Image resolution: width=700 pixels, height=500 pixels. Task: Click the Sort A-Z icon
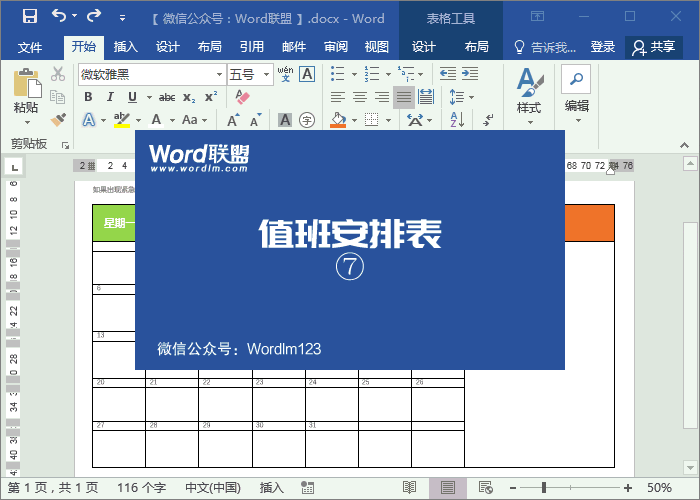[457, 120]
